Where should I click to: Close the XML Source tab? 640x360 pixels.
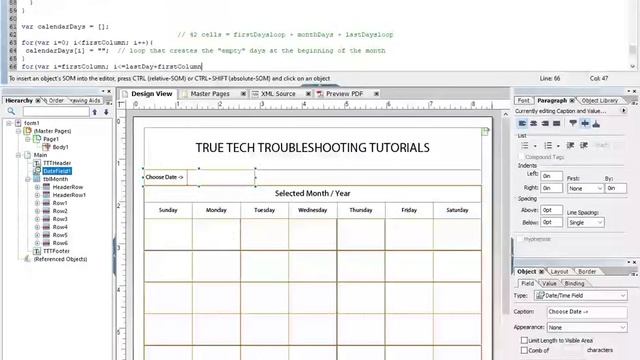click(308, 94)
